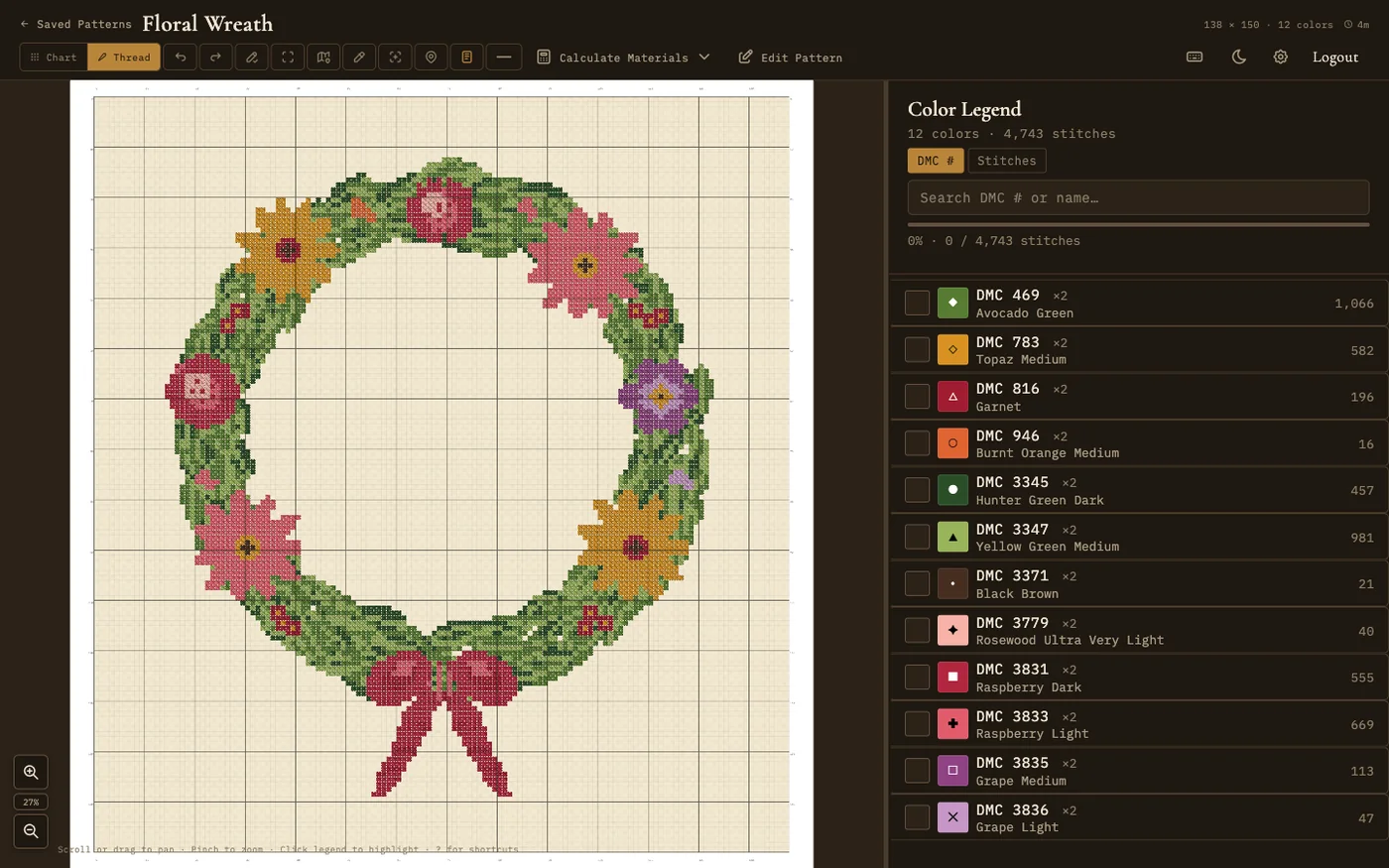Check the DMC 3371 Black Brown checkbox
The image size is (1389, 868).
[x=917, y=583]
